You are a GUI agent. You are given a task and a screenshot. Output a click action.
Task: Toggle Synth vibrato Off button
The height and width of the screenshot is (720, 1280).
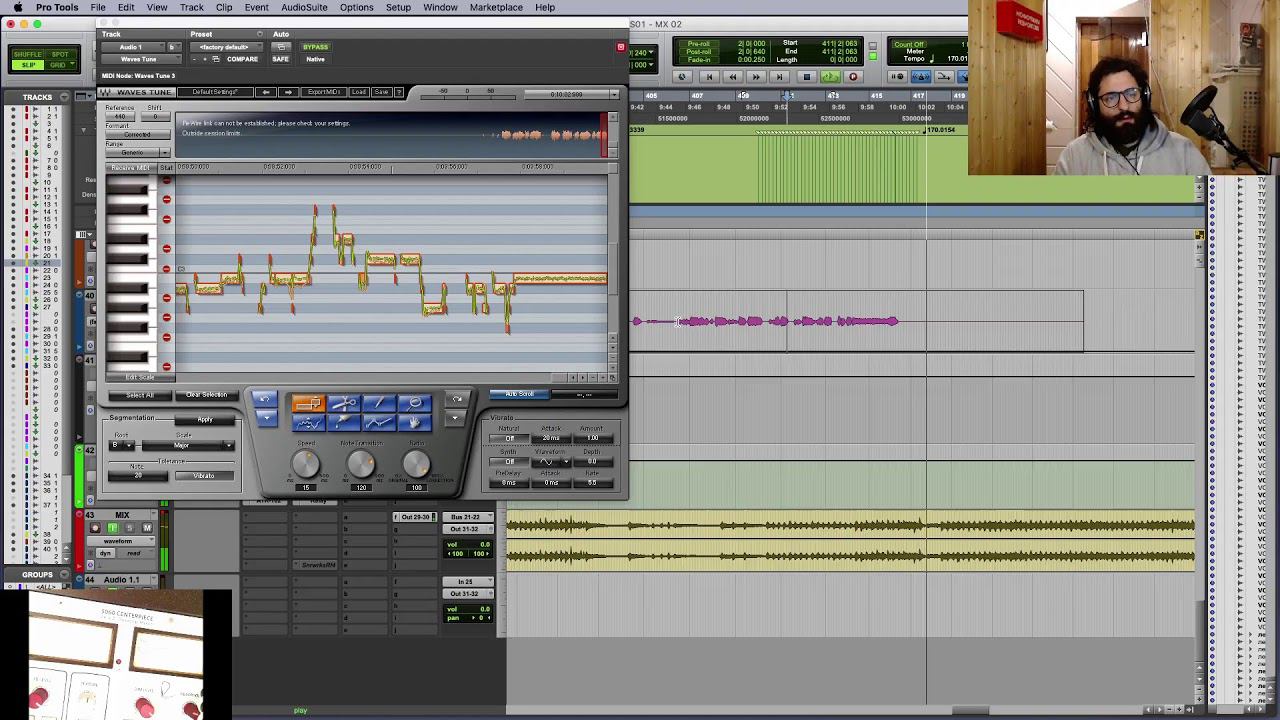[509, 463]
